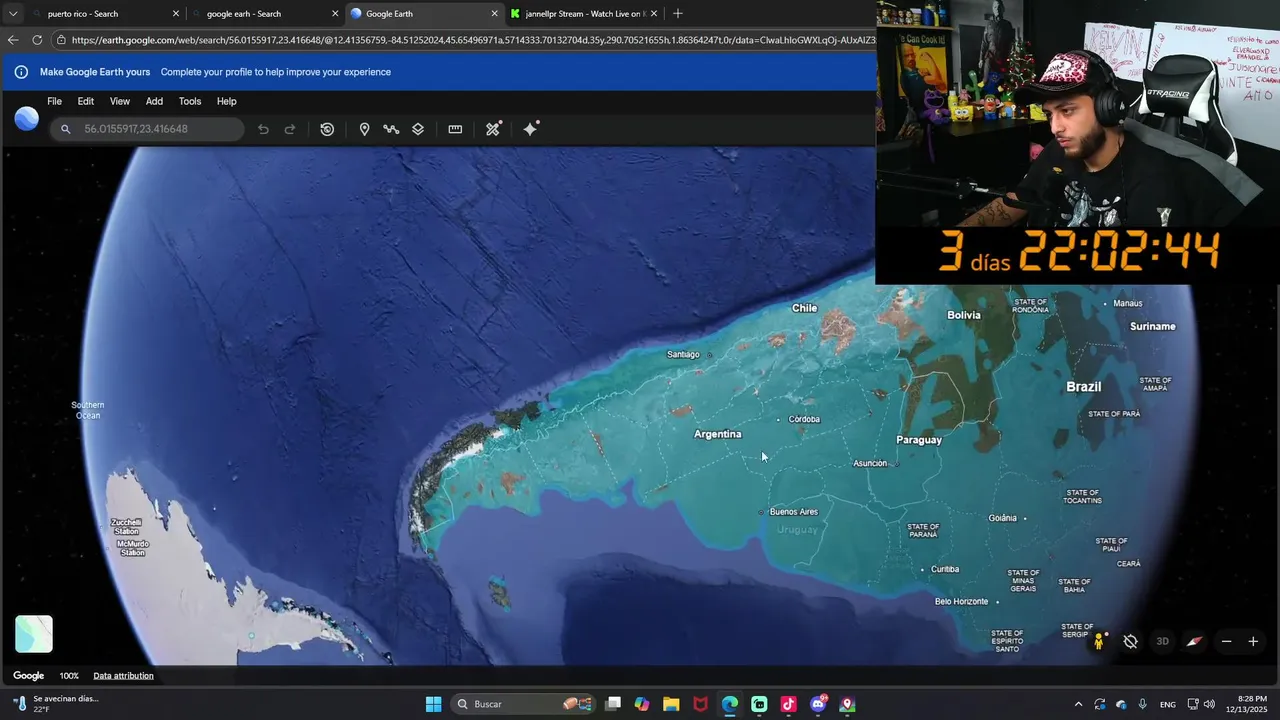This screenshot has width=1280, height=720.
Task: Open the Gemini sparkle AI tool
Action: pos(531,128)
